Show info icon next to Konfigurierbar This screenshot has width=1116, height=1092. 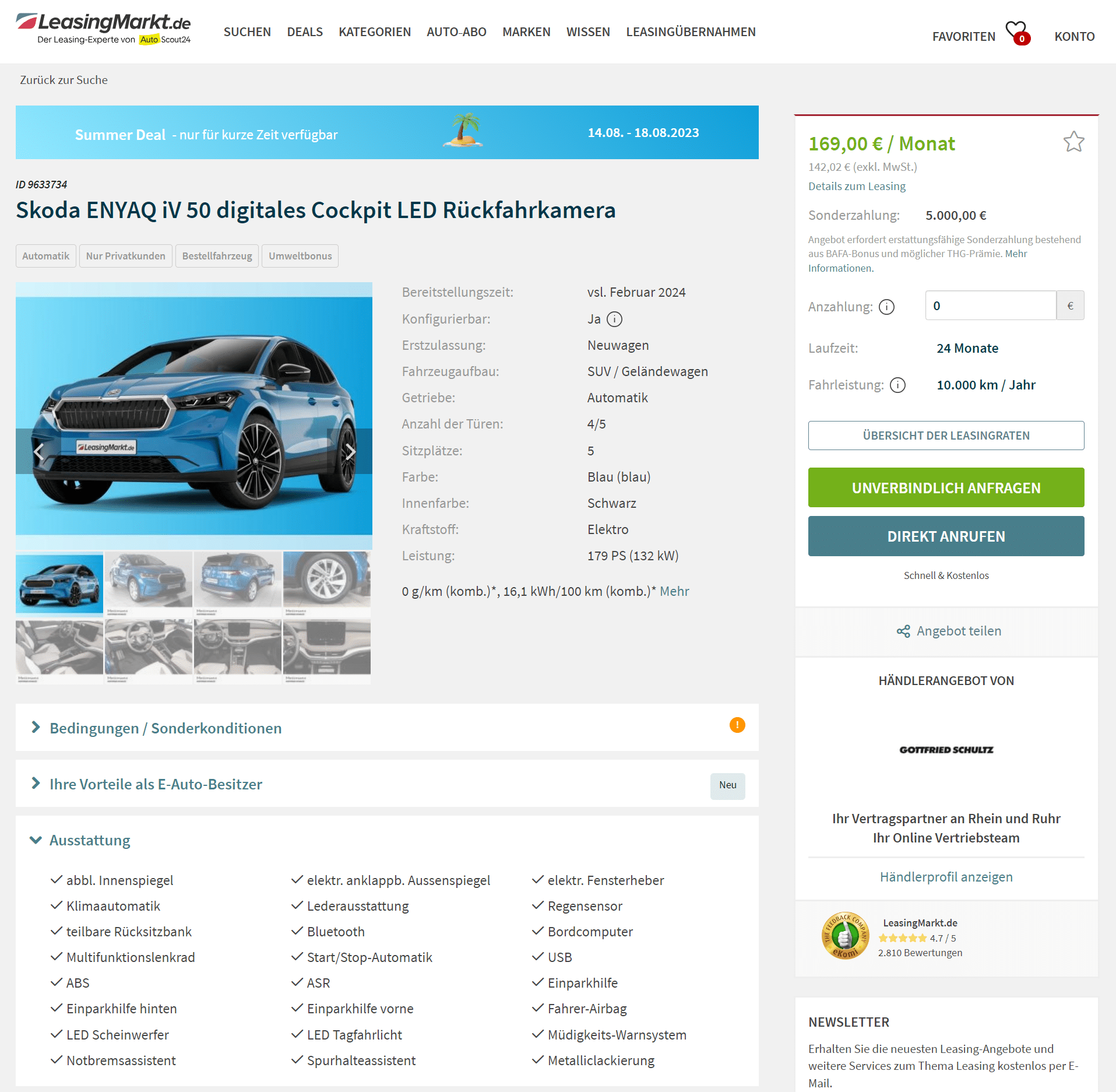[614, 319]
